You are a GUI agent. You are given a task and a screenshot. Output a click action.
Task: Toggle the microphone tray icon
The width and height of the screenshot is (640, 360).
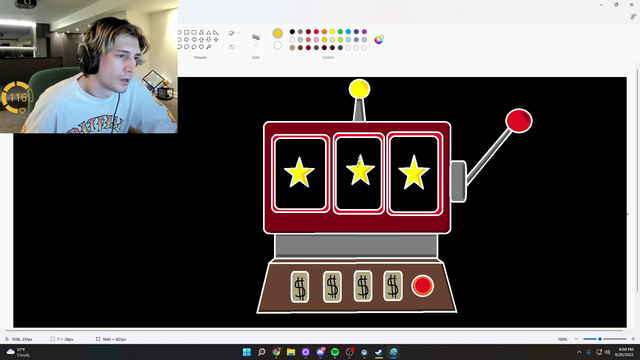click(589, 352)
